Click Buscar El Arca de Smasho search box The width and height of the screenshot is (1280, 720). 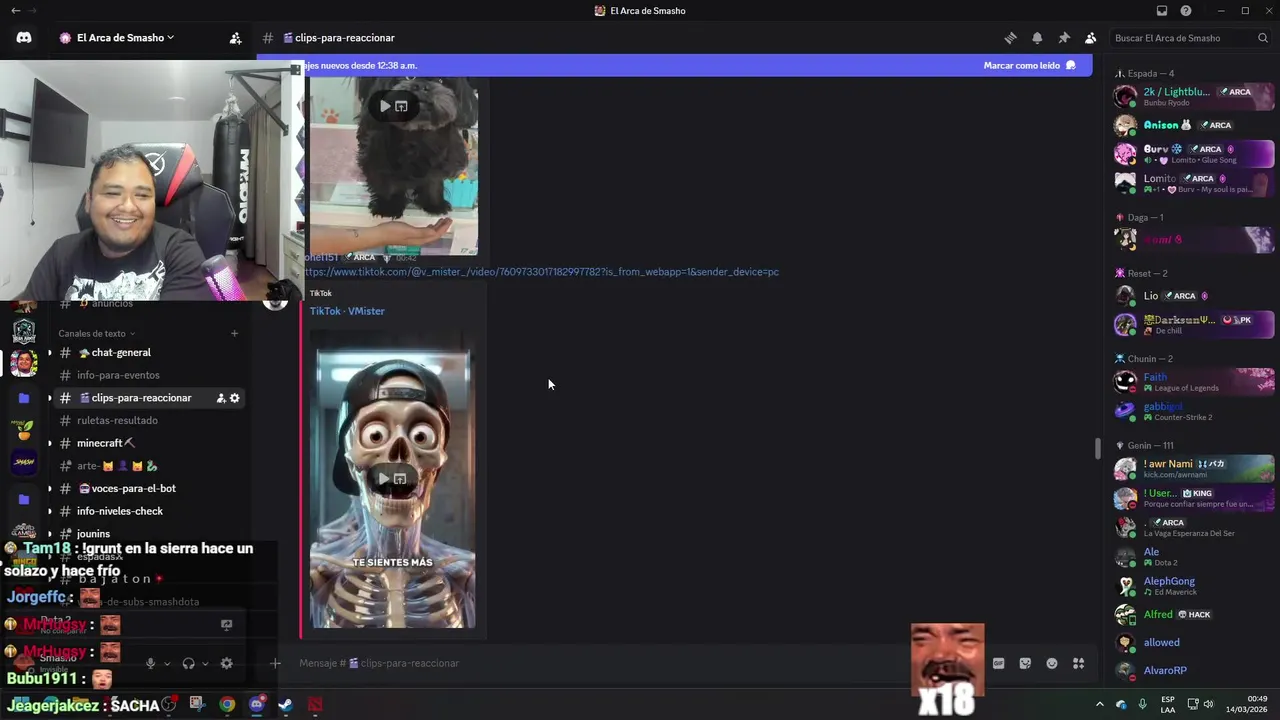(x=1182, y=38)
